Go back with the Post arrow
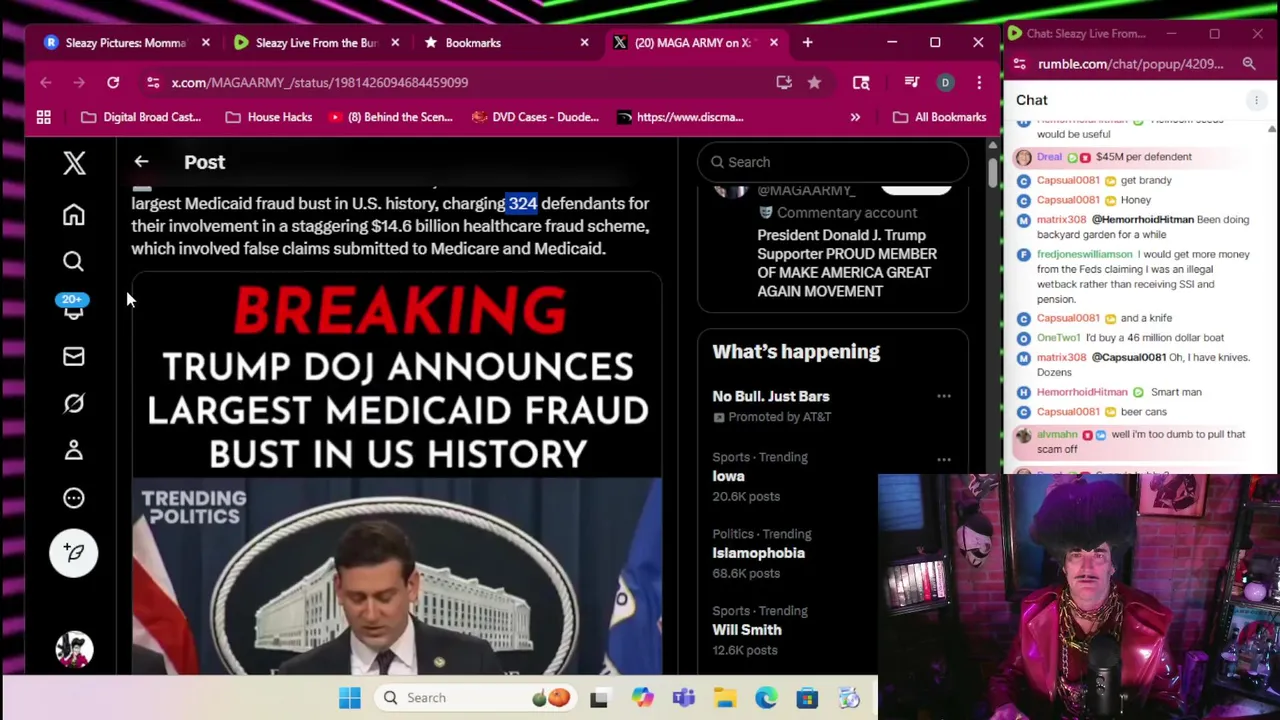Screen dimensions: 1280x720 (x=141, y=162)
